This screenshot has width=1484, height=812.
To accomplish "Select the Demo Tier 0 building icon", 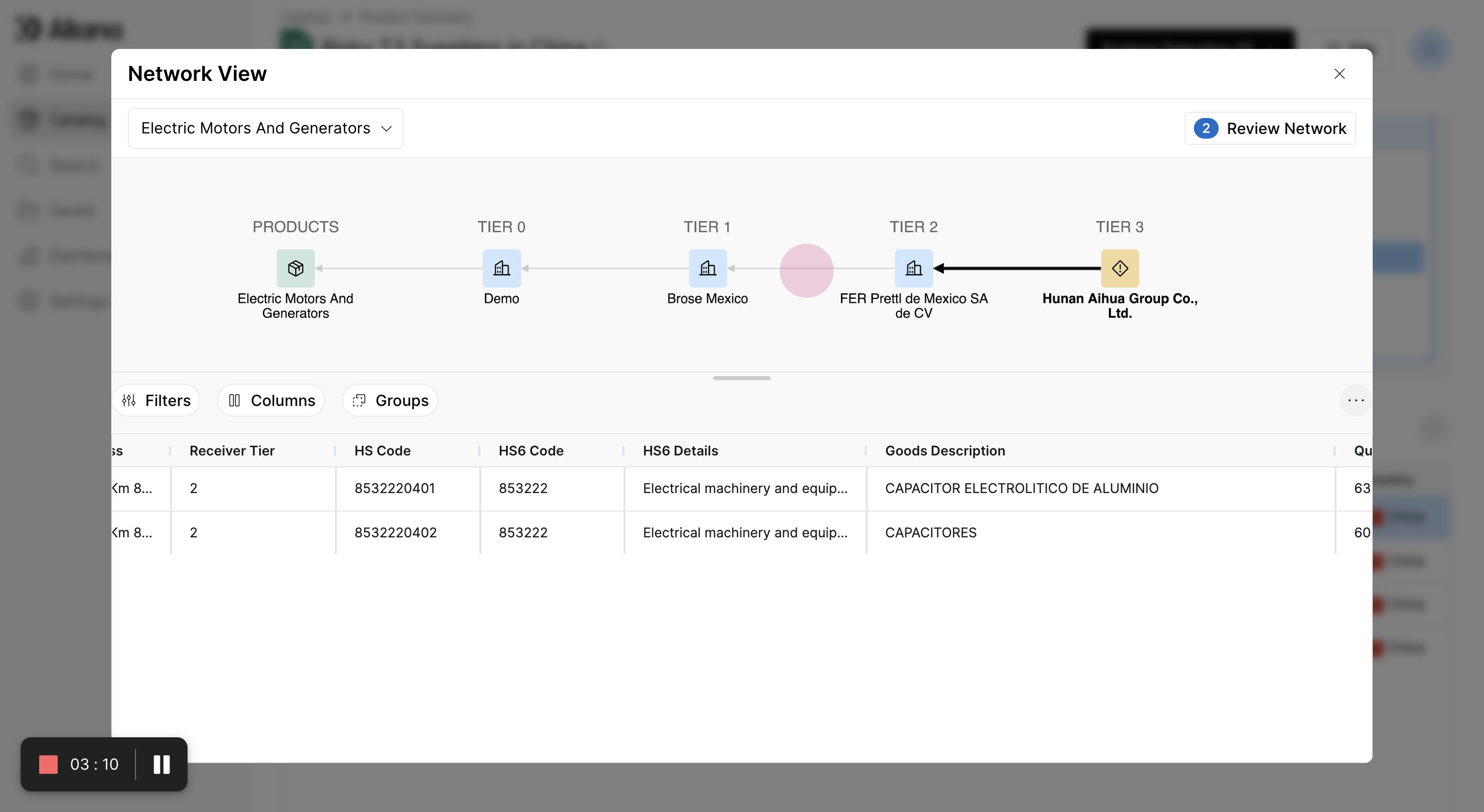I will (x=501, y=268).
